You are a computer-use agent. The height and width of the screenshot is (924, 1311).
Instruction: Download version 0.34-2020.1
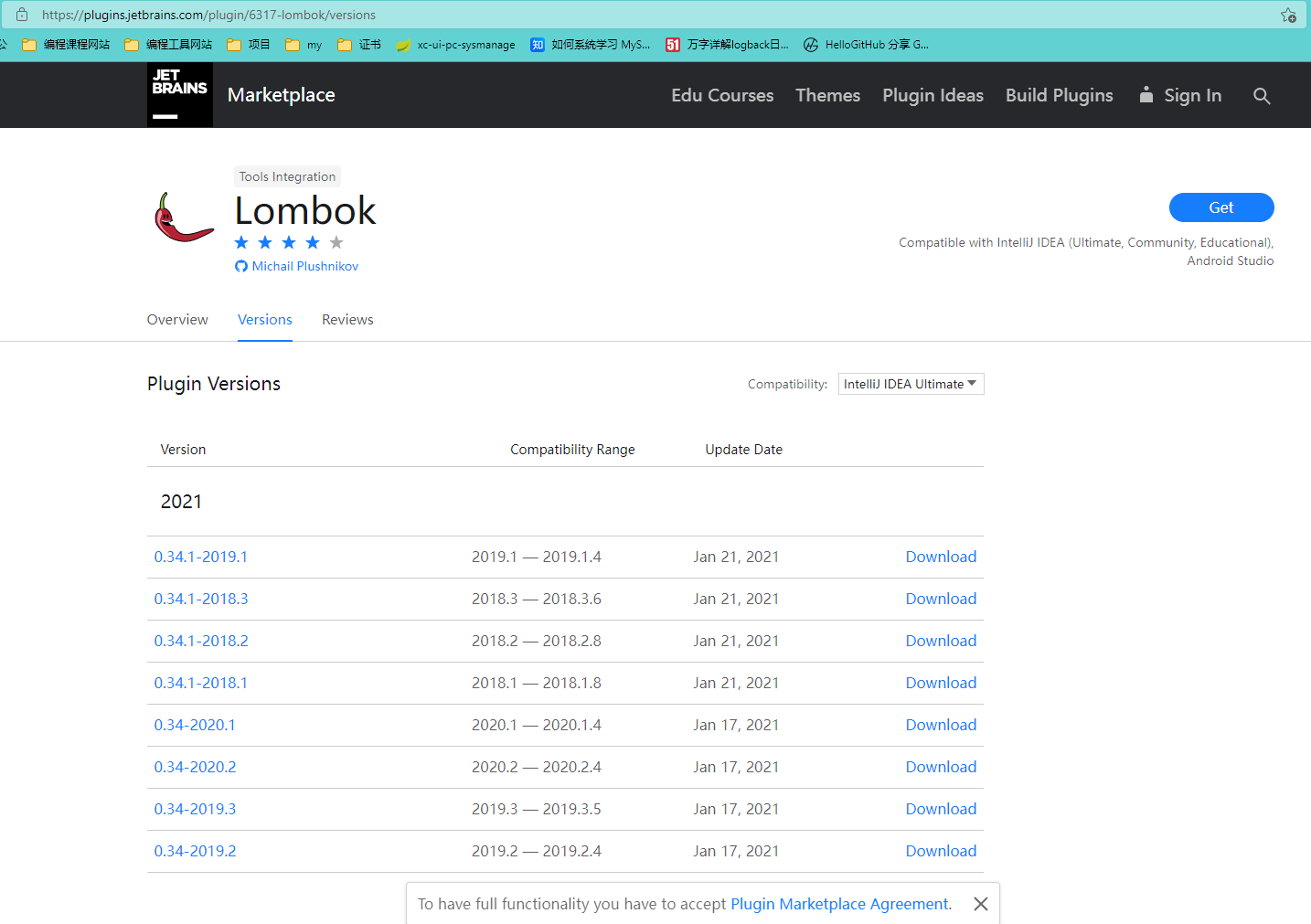pos(941,725)
